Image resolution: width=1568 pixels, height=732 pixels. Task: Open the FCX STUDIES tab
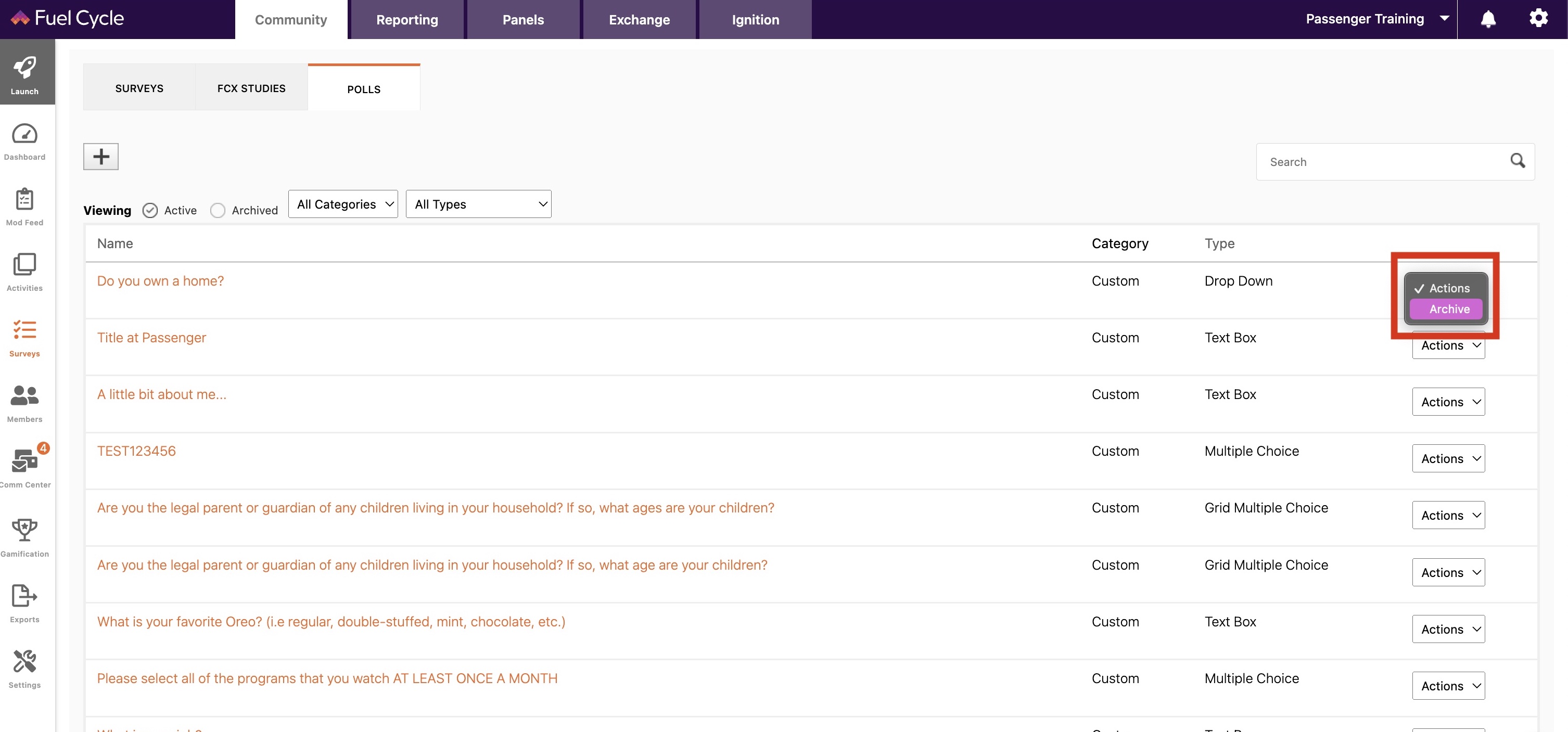coord(251,88)
